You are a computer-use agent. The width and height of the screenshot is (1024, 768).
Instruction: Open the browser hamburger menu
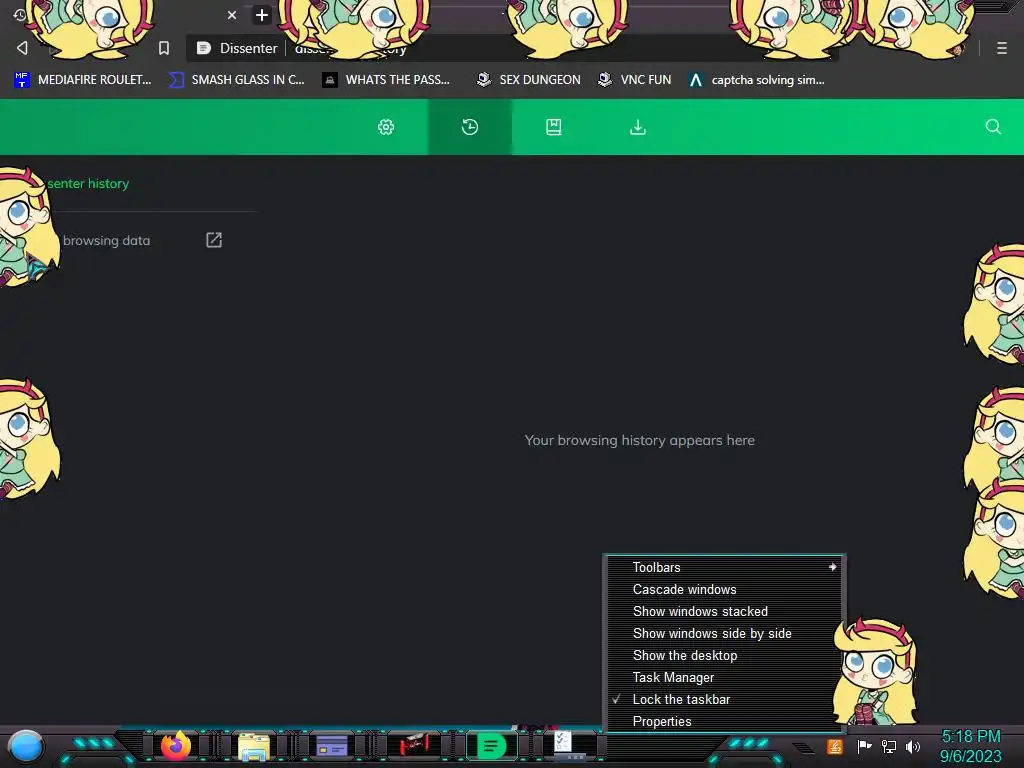[1002, 48]
